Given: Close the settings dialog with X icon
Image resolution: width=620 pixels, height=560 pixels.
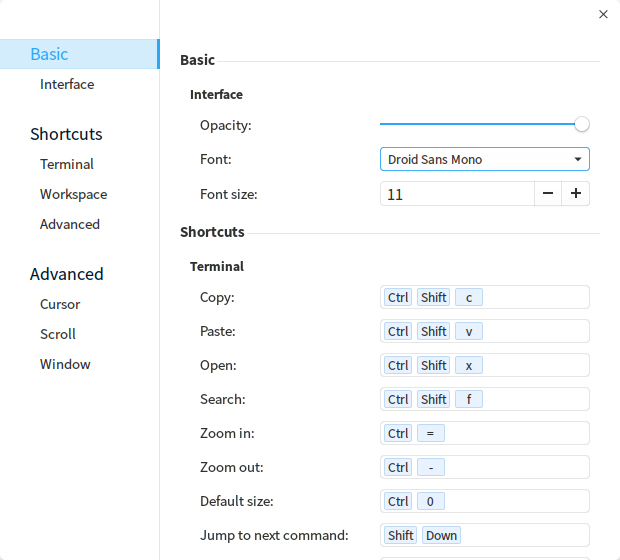Looking at the screenshot, I should click(603, 14).
